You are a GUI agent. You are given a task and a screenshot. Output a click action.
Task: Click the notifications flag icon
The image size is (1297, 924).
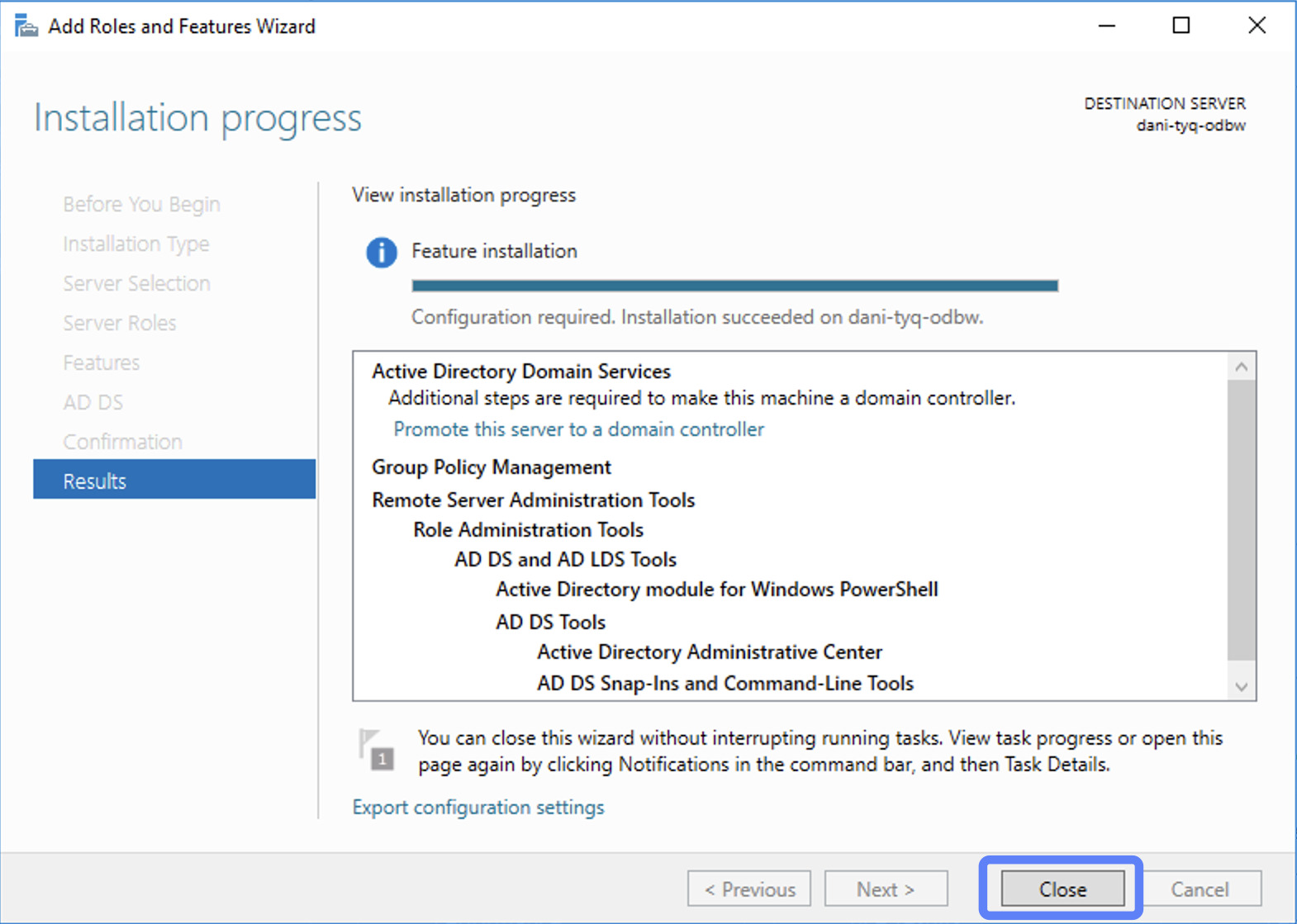[x=377, y=750]
